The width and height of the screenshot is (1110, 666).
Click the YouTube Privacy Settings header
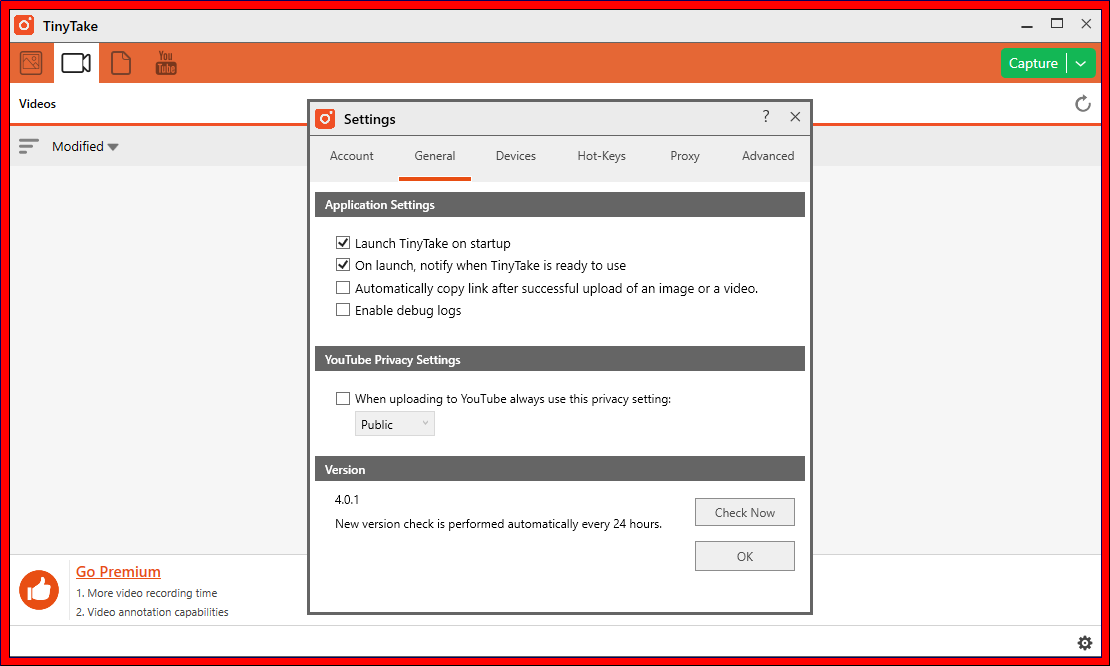(560, 359)
